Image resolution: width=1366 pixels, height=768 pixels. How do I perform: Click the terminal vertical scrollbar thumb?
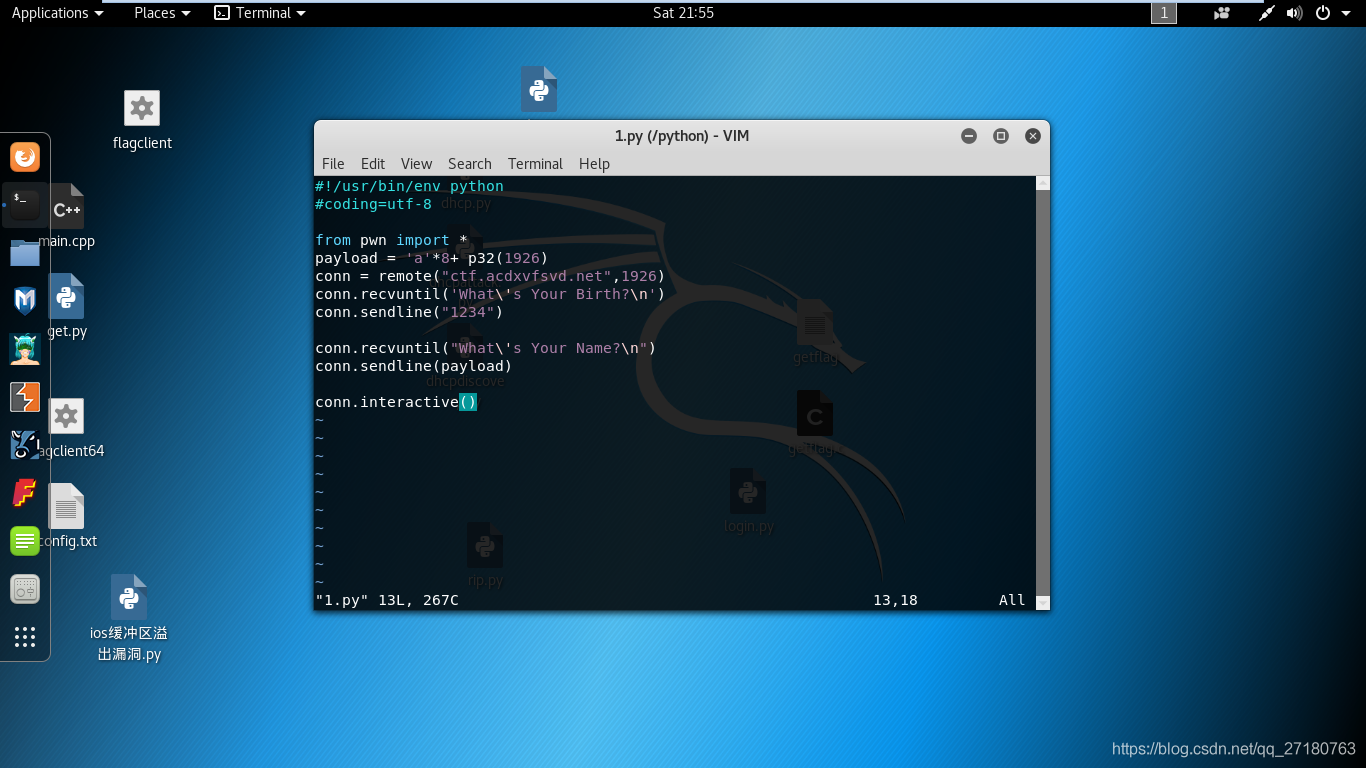point(1043,393)
